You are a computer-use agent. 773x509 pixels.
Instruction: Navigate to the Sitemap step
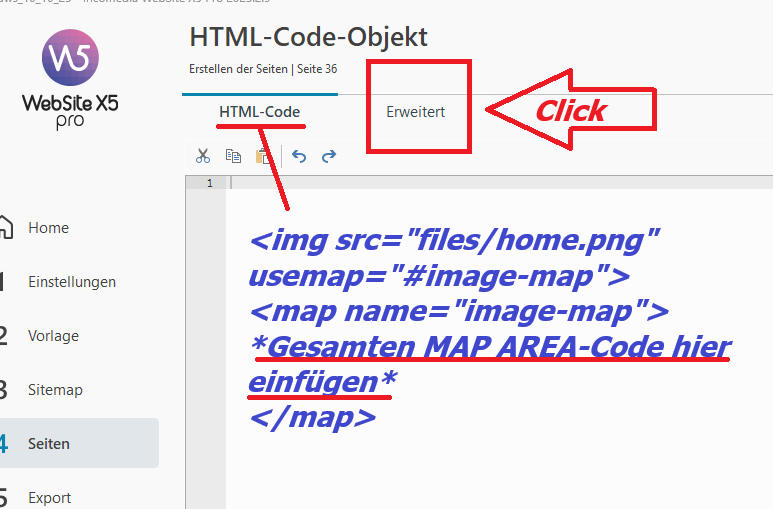pos(55,390)
